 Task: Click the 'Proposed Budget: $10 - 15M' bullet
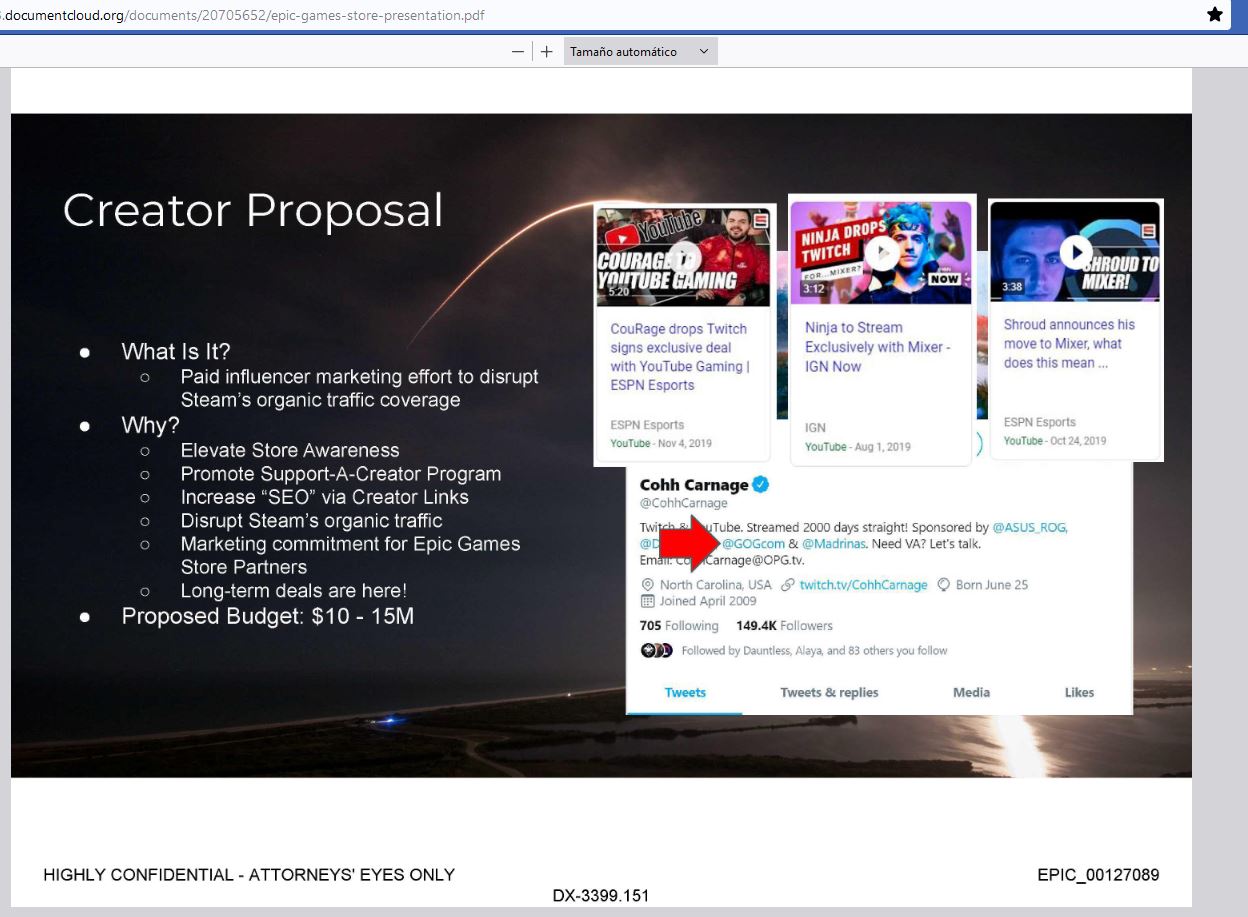tap(268, 616)
